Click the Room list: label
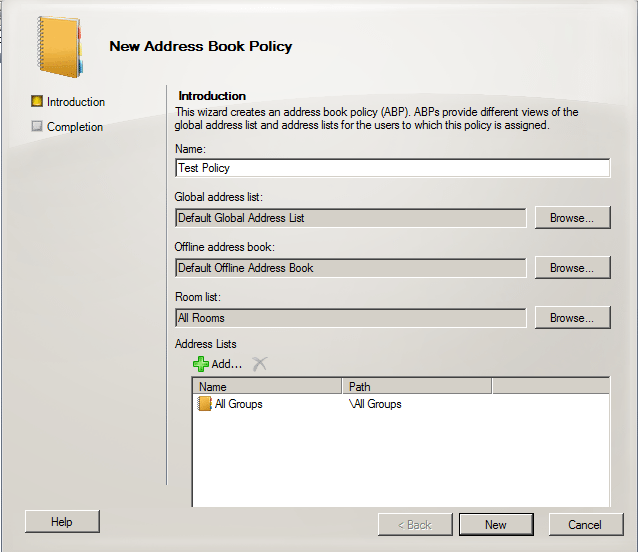638x552 pixels. coord(198,297)
